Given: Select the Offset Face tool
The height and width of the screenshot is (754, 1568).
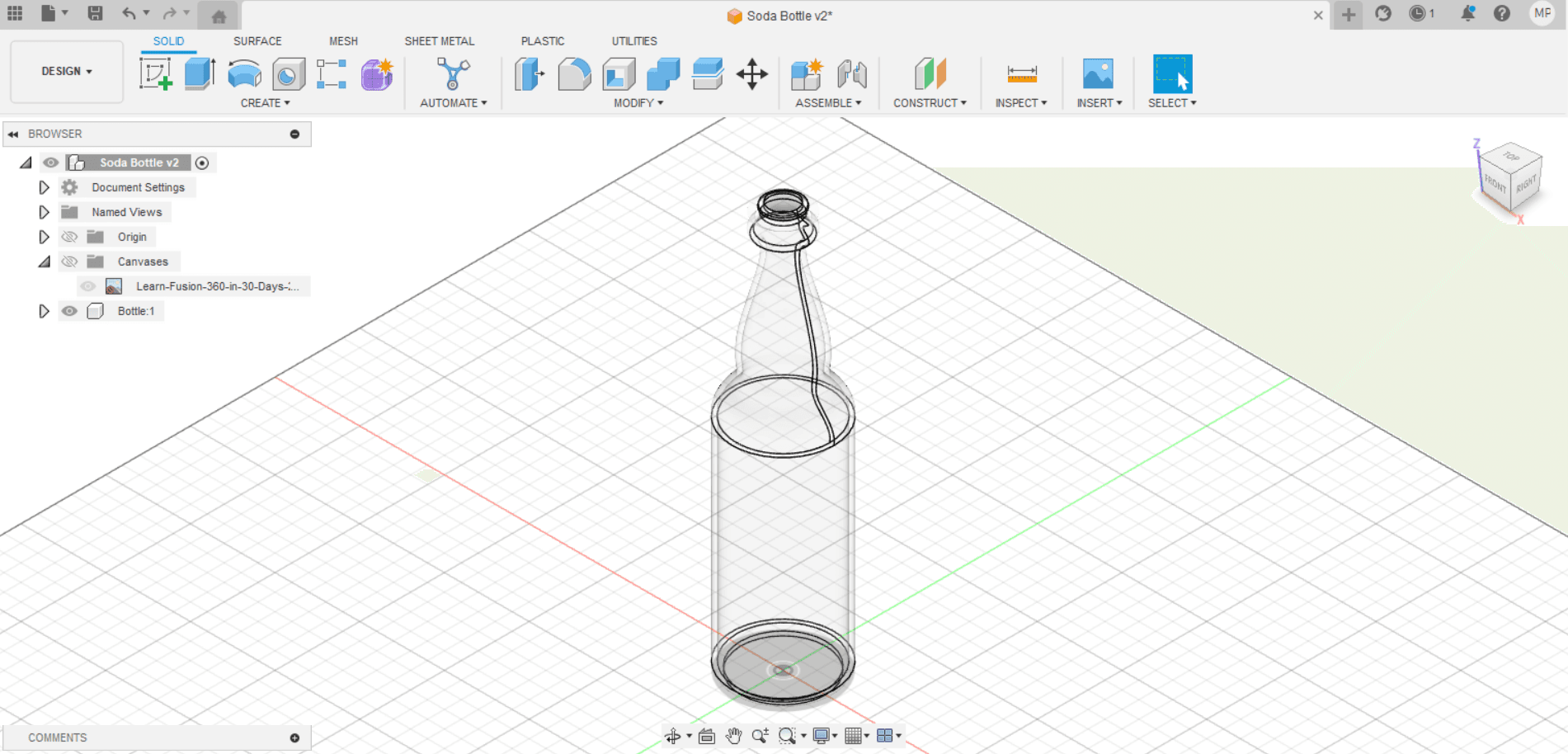Looking at the screenshot, I should [708, 74].
